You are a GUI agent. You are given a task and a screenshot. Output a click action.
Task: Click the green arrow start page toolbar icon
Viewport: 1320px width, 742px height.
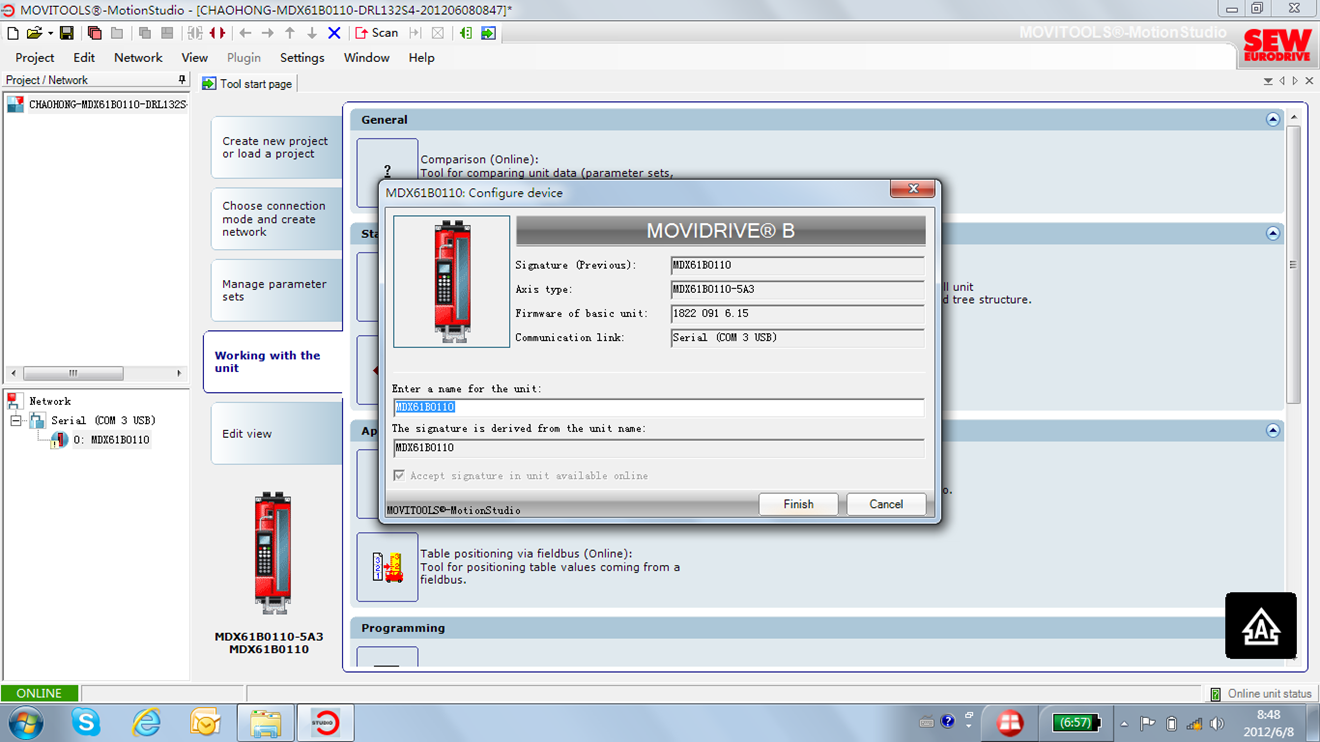click(488, 33)
